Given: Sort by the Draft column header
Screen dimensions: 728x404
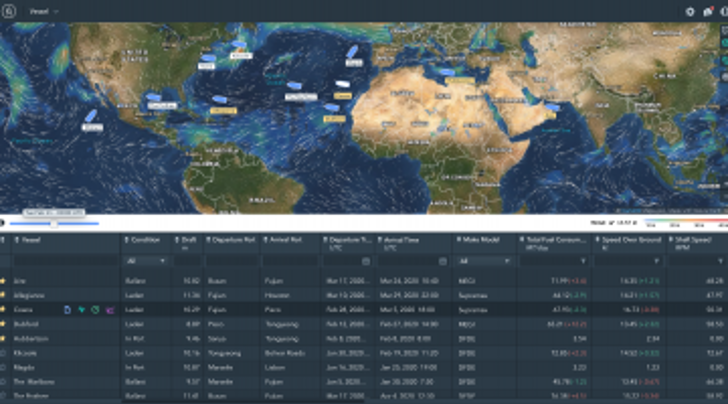Looking at the screenshot, I should tap(189, 240).
